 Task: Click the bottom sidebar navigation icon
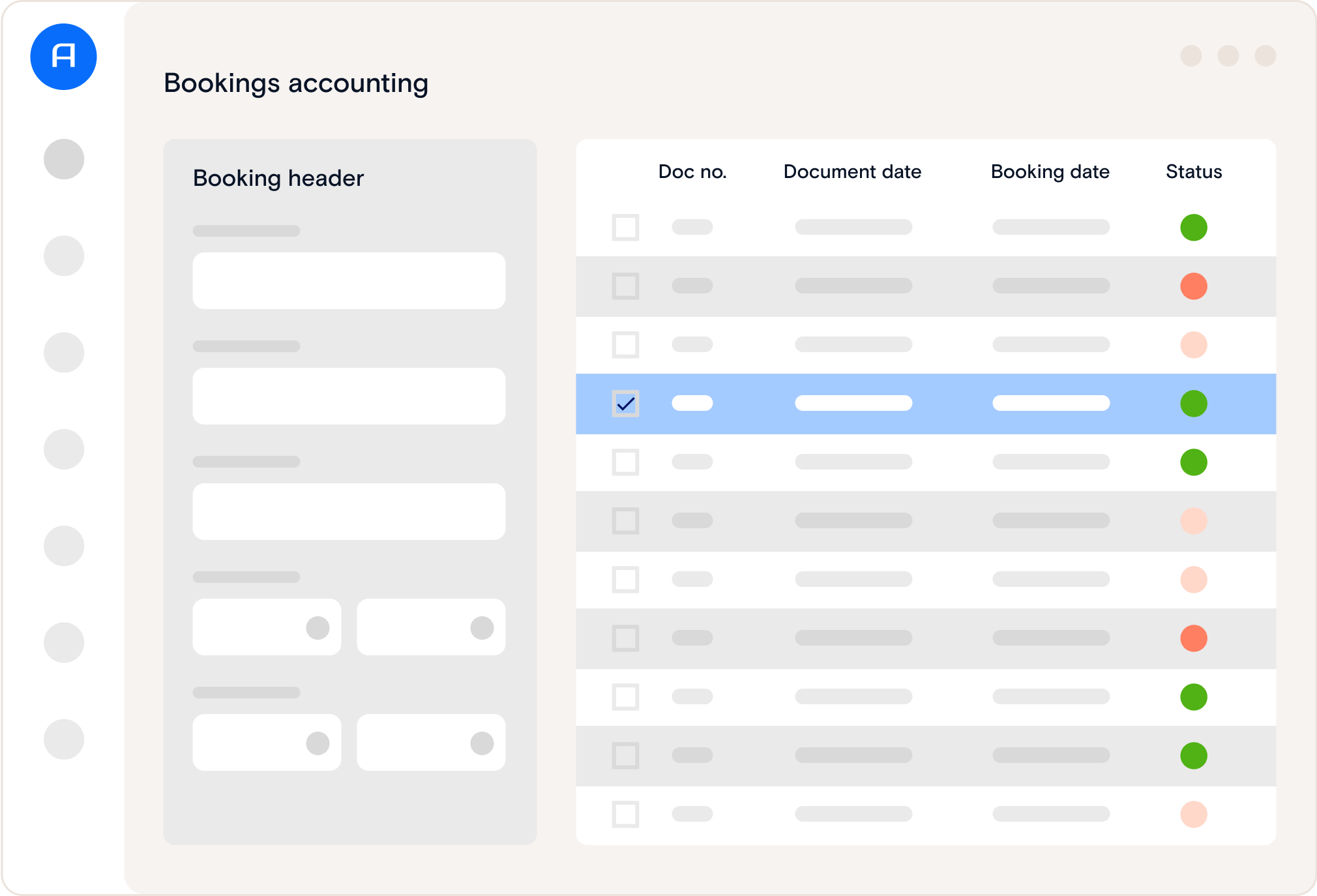click(x=63, y=739)
